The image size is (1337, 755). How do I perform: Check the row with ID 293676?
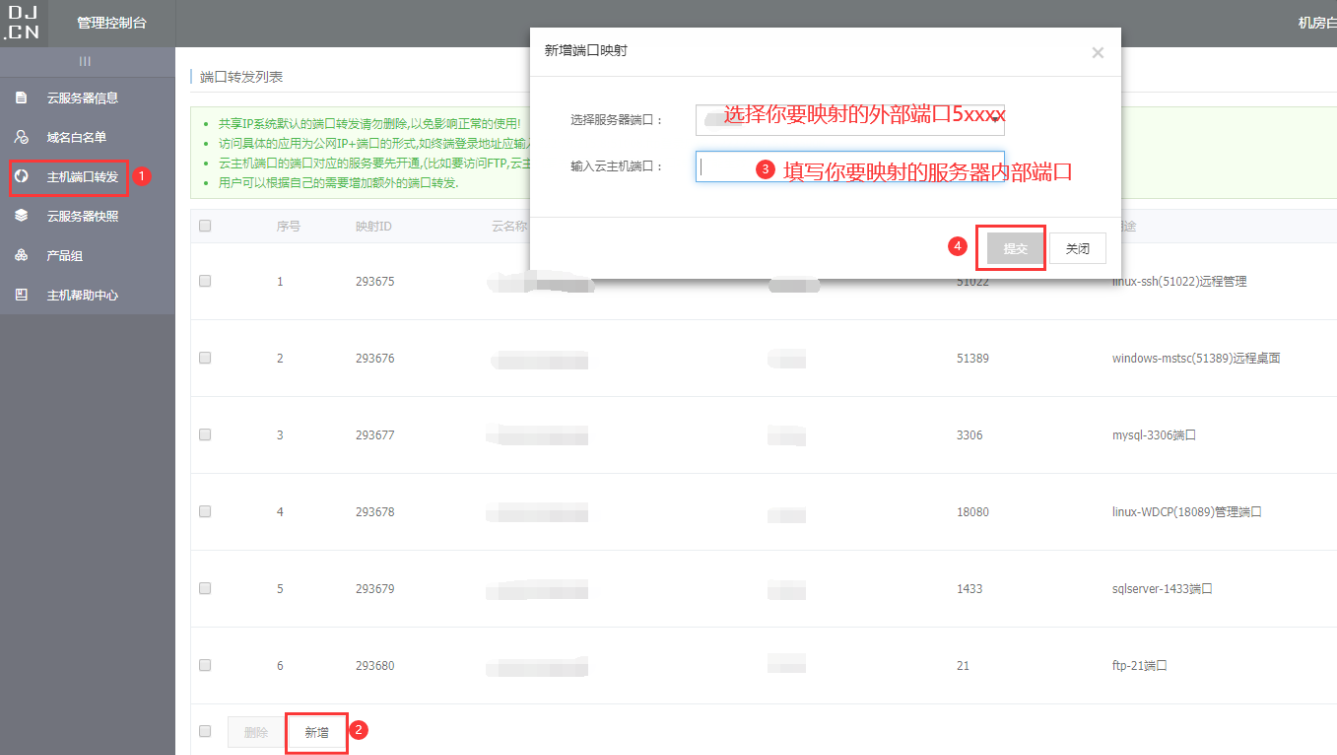pyautogui.click(x=205, y=358)
